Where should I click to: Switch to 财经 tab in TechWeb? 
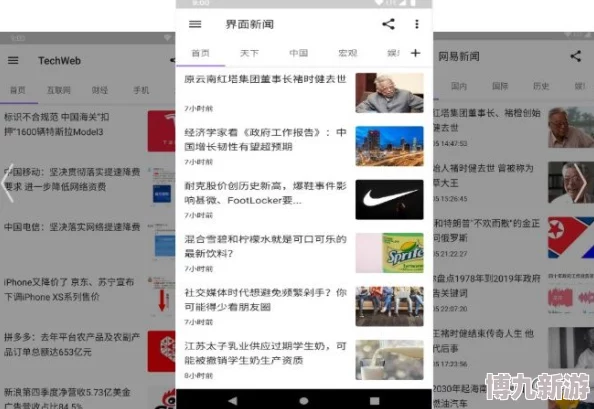click(x=100, y=90)
